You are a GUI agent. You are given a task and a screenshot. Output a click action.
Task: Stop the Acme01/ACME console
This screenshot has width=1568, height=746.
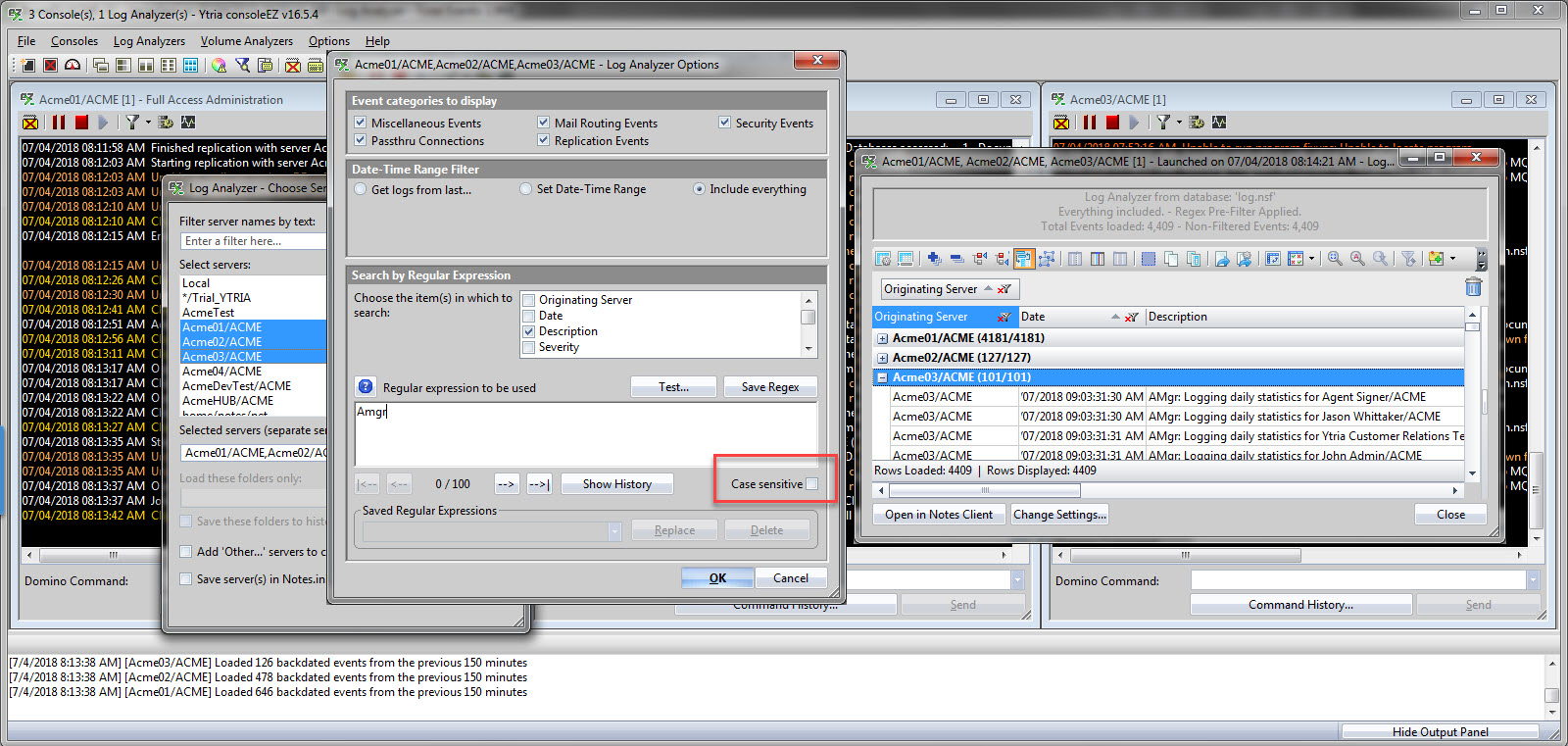[81, 123]
